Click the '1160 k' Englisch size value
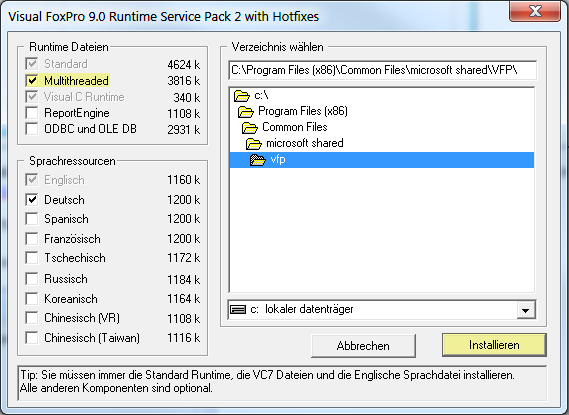 click(x=184, y=180)
